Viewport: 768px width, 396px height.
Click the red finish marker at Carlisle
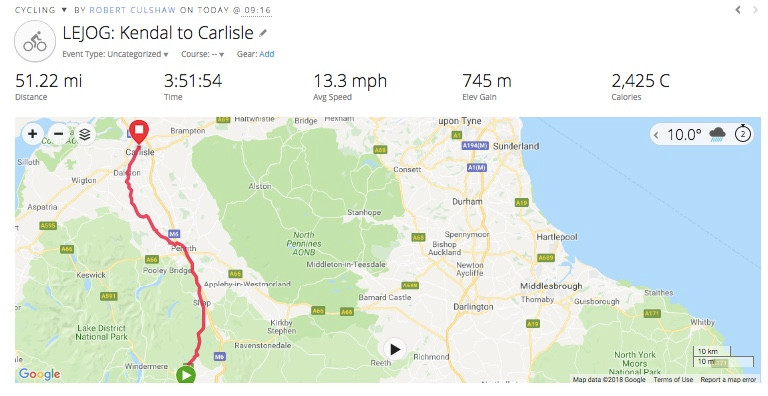pos(139,132)
